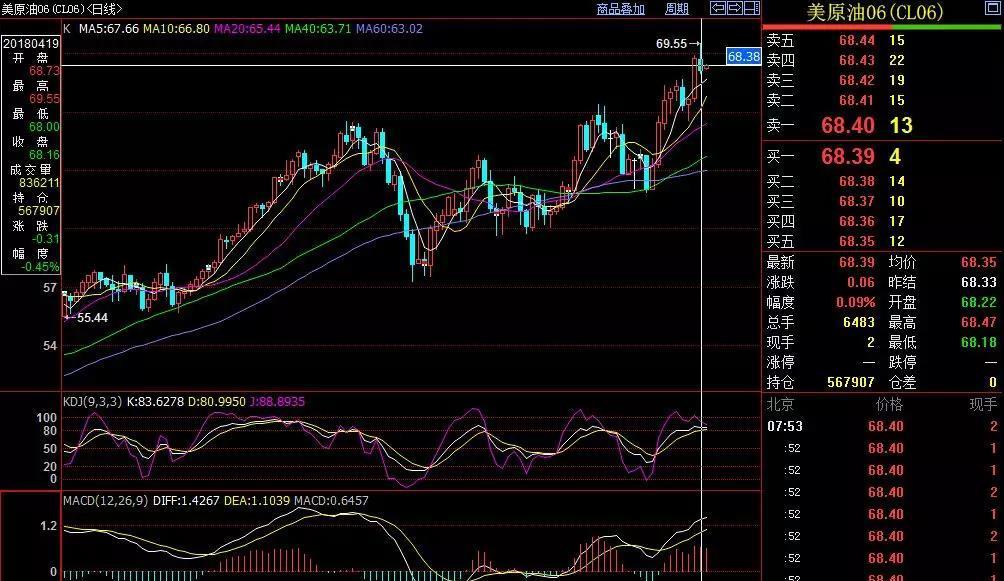Click the 最高 value 68.47
Screen dimensions: 1004x581
point(979,322)
